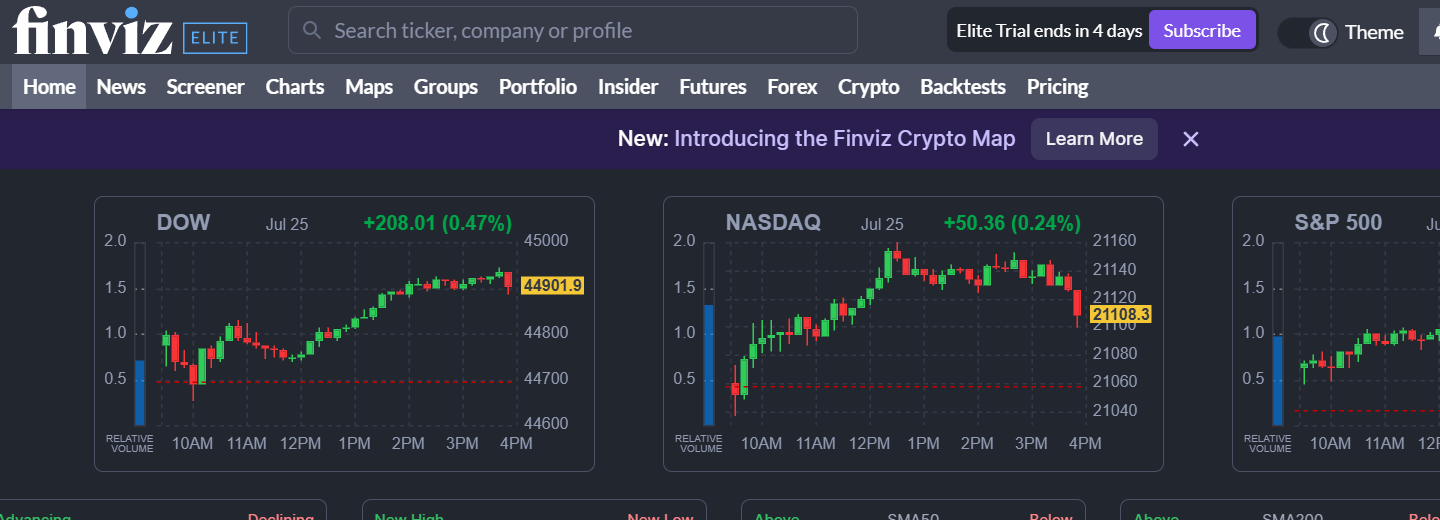Click the DOW +208.01 (0.47%) change
Screen dimensions: 1440x520
click(x=438, y=223)
